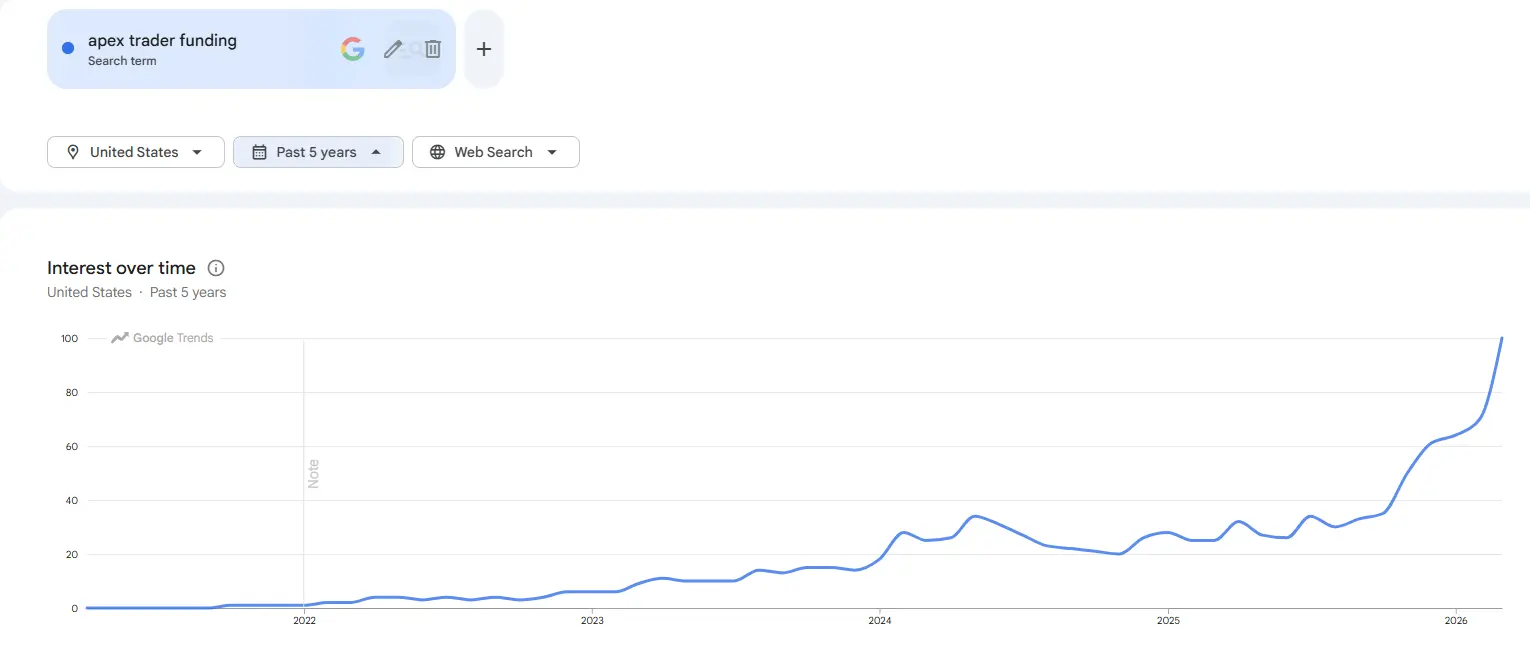This screenshot has width=1530, height=670.
Task: Add a comparison term with the plus button
Action: tap(483, 48)
